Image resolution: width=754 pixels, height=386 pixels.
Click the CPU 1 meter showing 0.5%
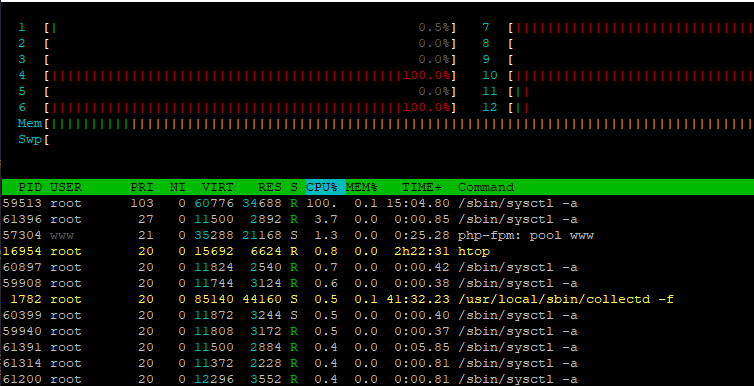click(237, 27)
